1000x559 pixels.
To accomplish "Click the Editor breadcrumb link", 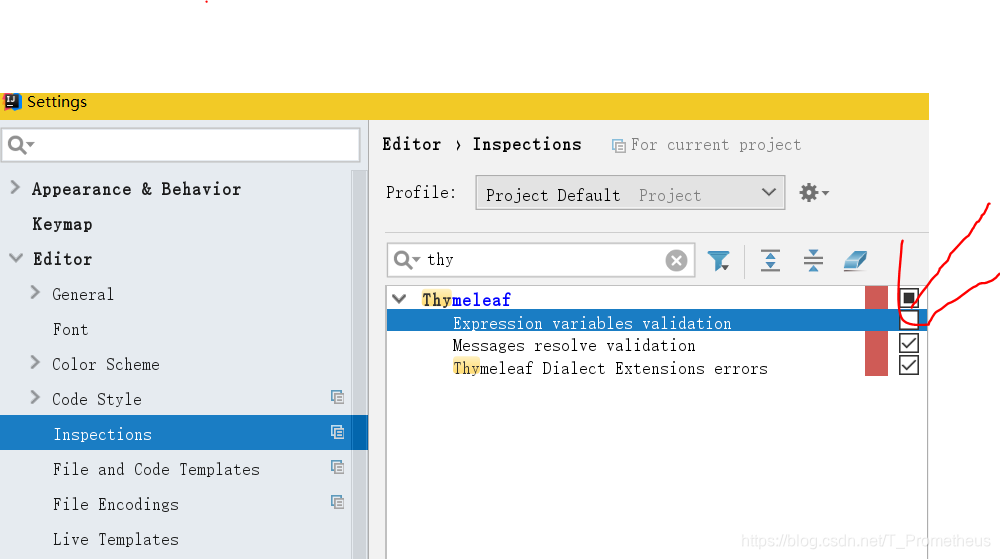I will [x=411, y=145].
